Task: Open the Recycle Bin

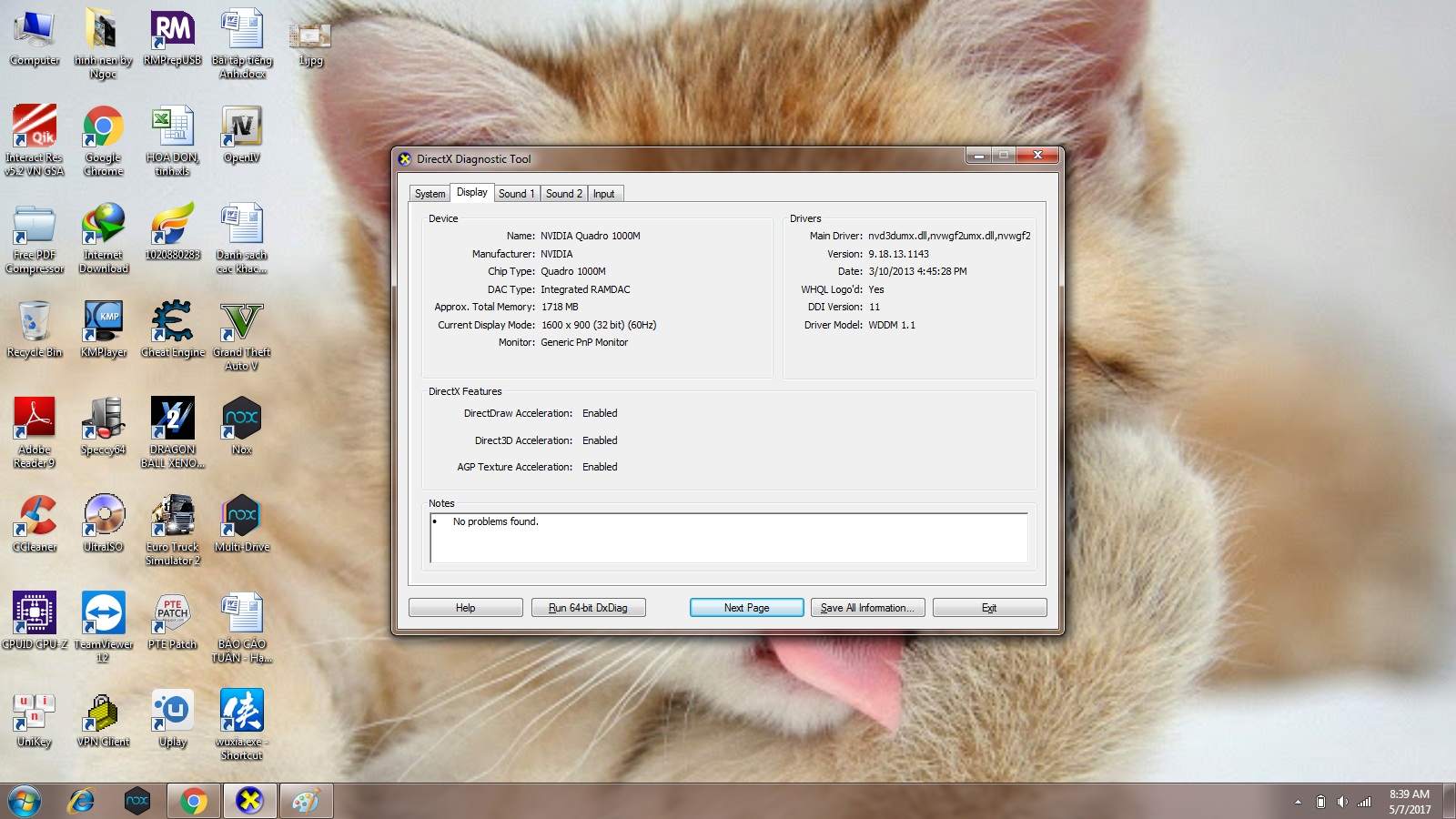Action: tap(35, 329)
